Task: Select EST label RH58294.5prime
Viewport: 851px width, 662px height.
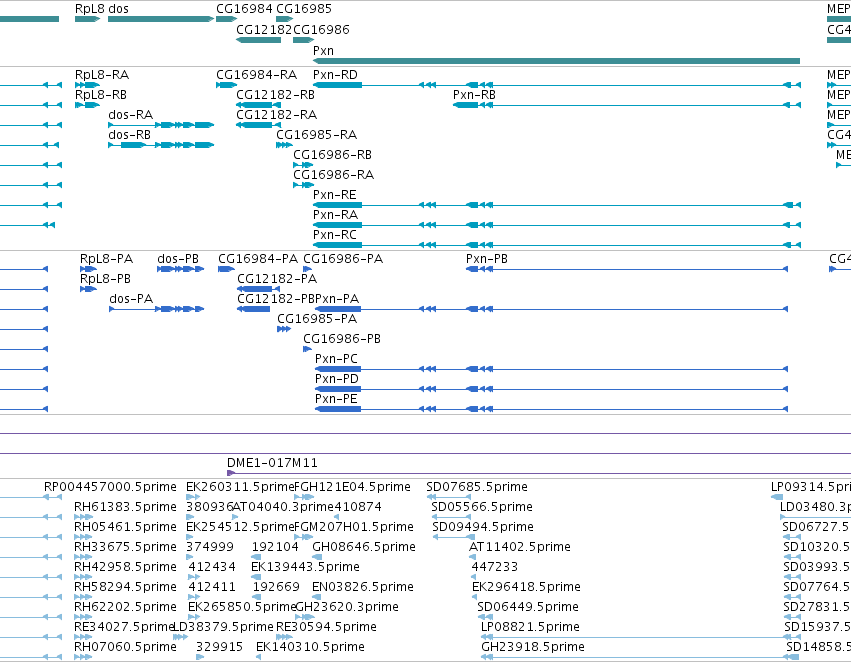Action: coord(125,587)
